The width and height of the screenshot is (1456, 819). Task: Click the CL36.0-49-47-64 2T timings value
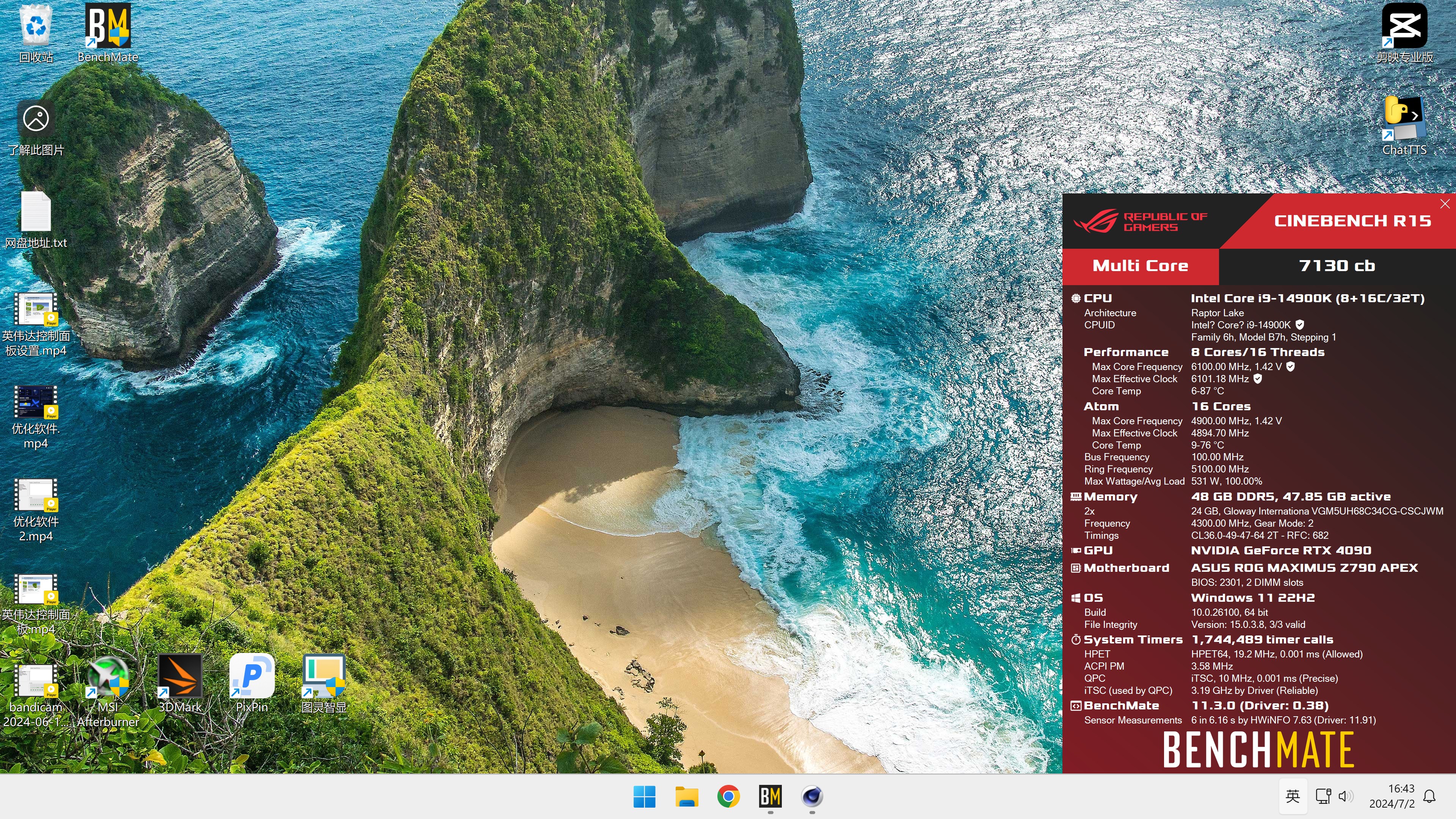[1259, 535]
